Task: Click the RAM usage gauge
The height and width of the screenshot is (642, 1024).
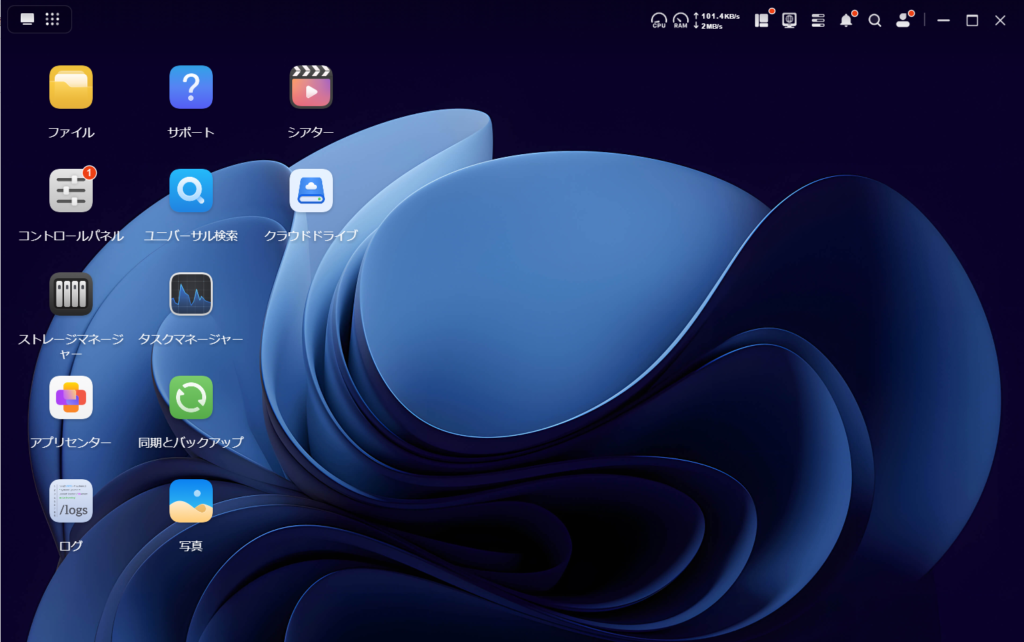Action: point(680,20)
